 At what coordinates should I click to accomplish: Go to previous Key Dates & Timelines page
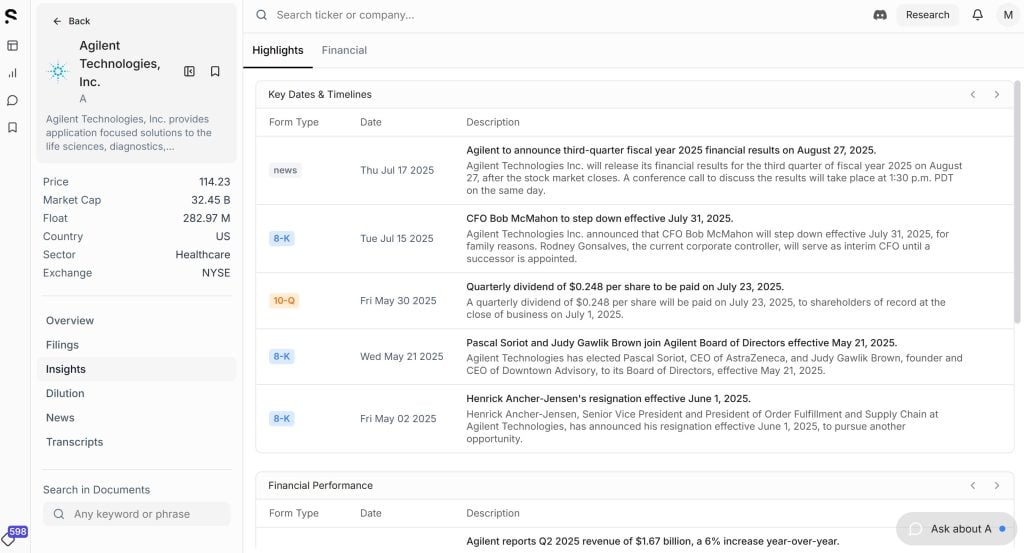click(x=972, y=95)
